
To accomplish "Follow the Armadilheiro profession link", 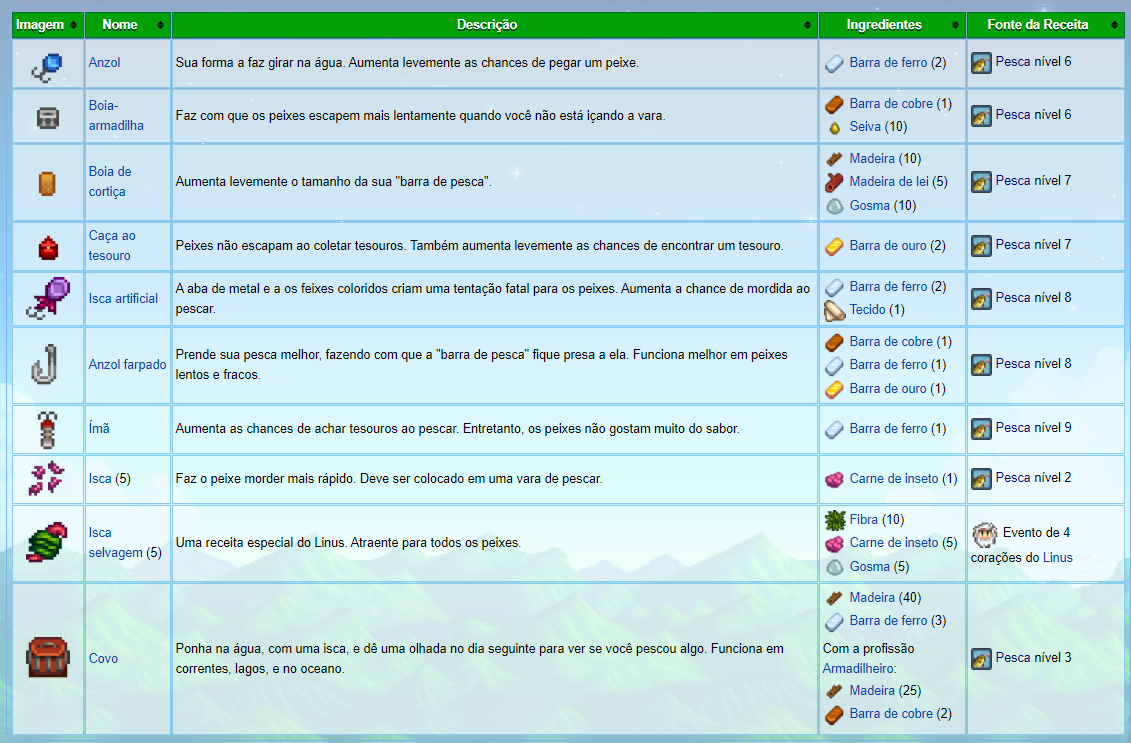I will [858, 669].
